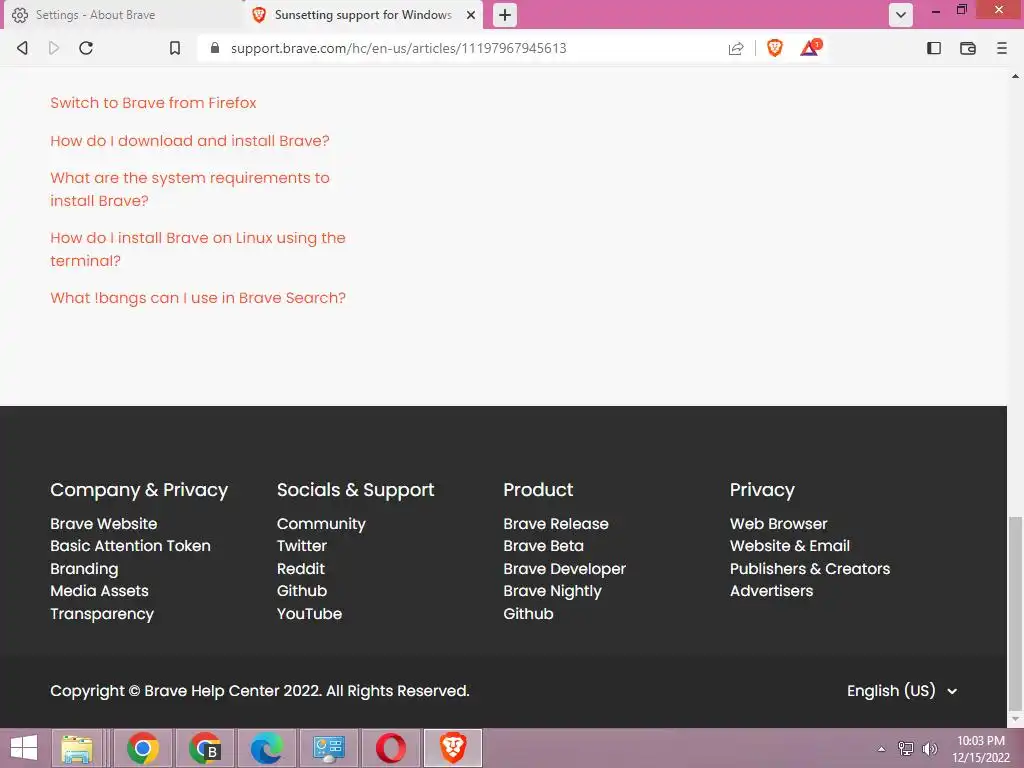Screen dimensions: 1024x768
Task: Launch Opera from the taskbar
Action: (391, 748)
